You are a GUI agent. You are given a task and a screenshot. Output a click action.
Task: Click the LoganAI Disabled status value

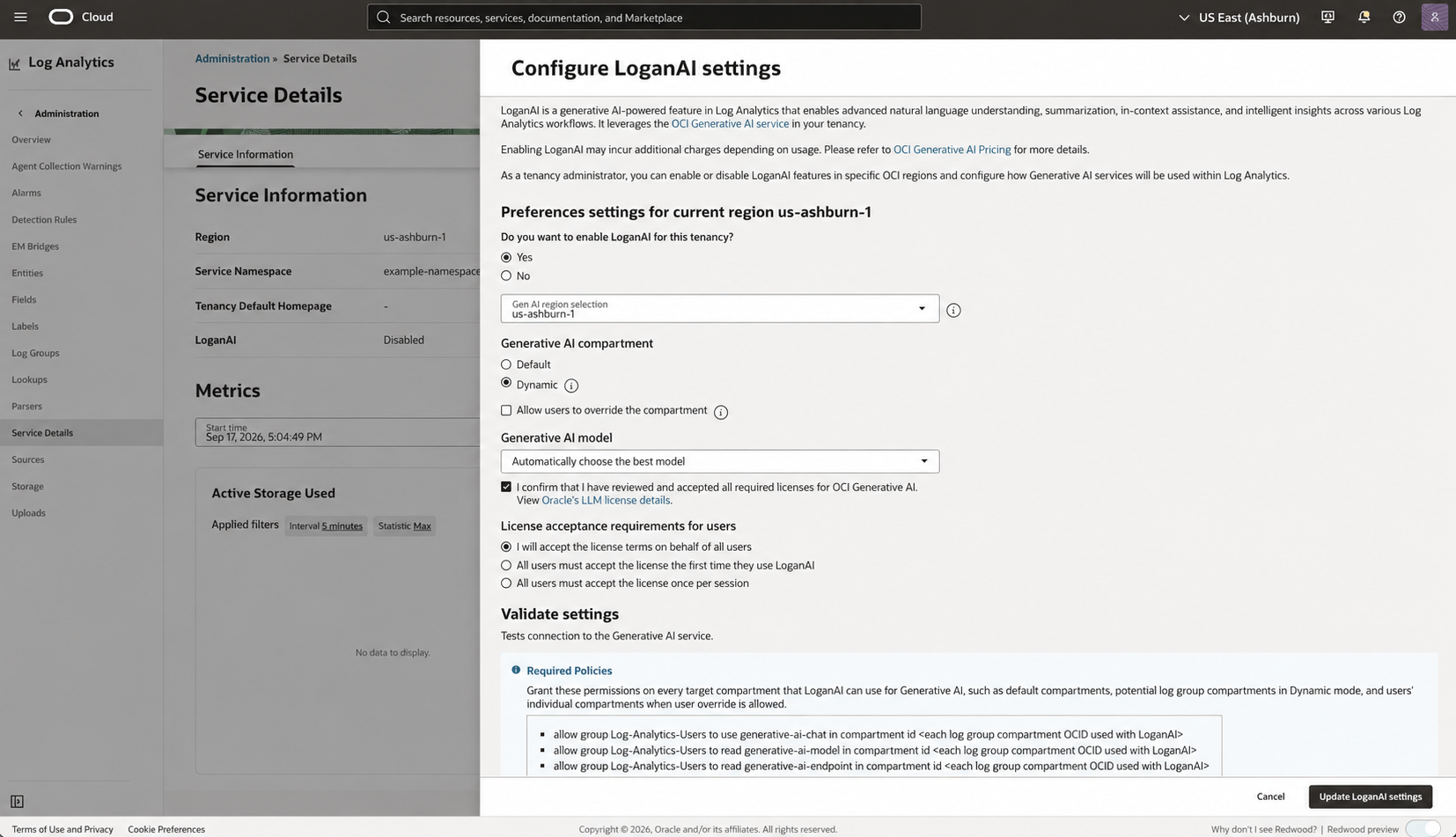[x=403, y=340]
